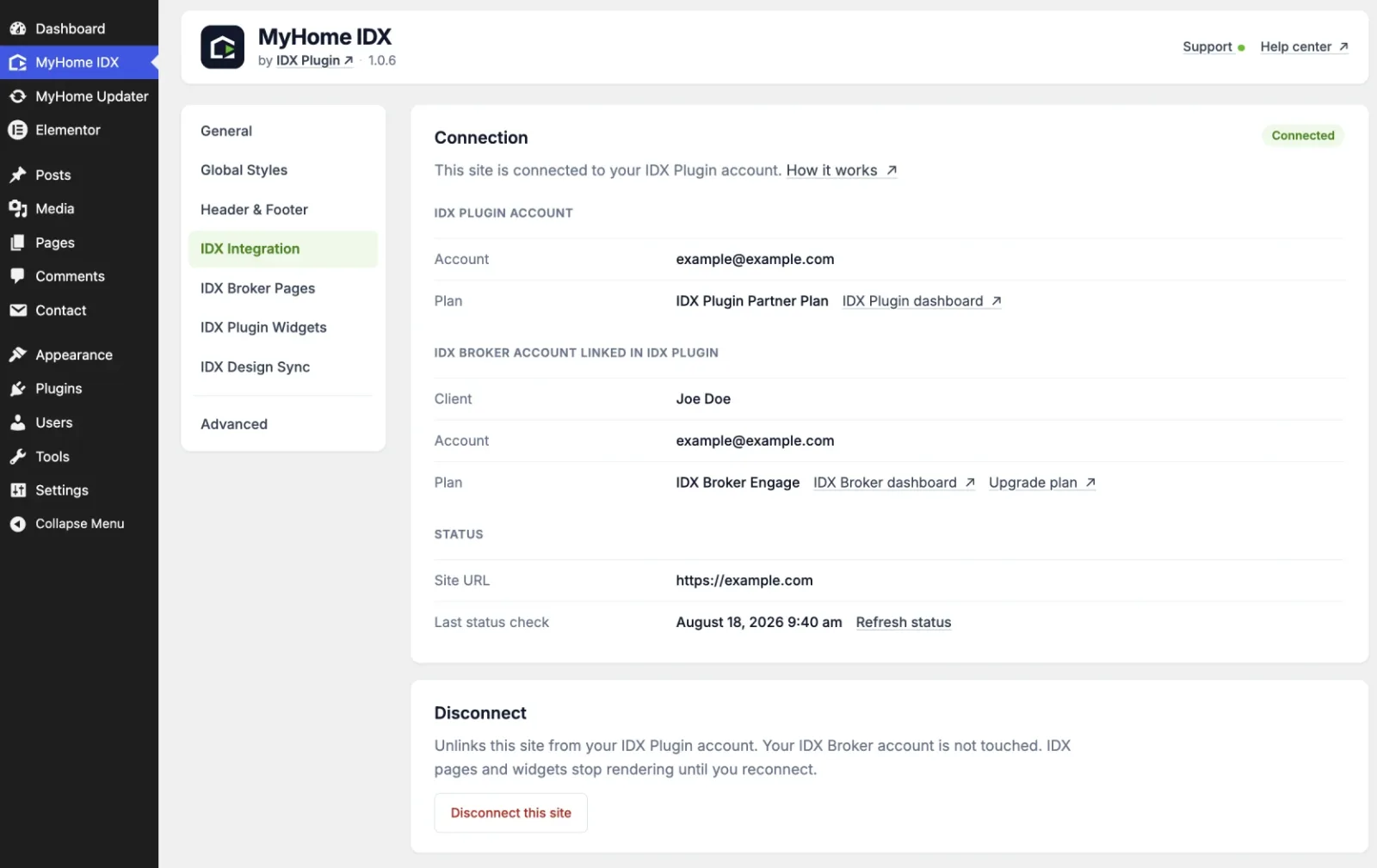The image size is (1377, 868).
Task: Open the Help center link
Action: (x=1305, y=46)
